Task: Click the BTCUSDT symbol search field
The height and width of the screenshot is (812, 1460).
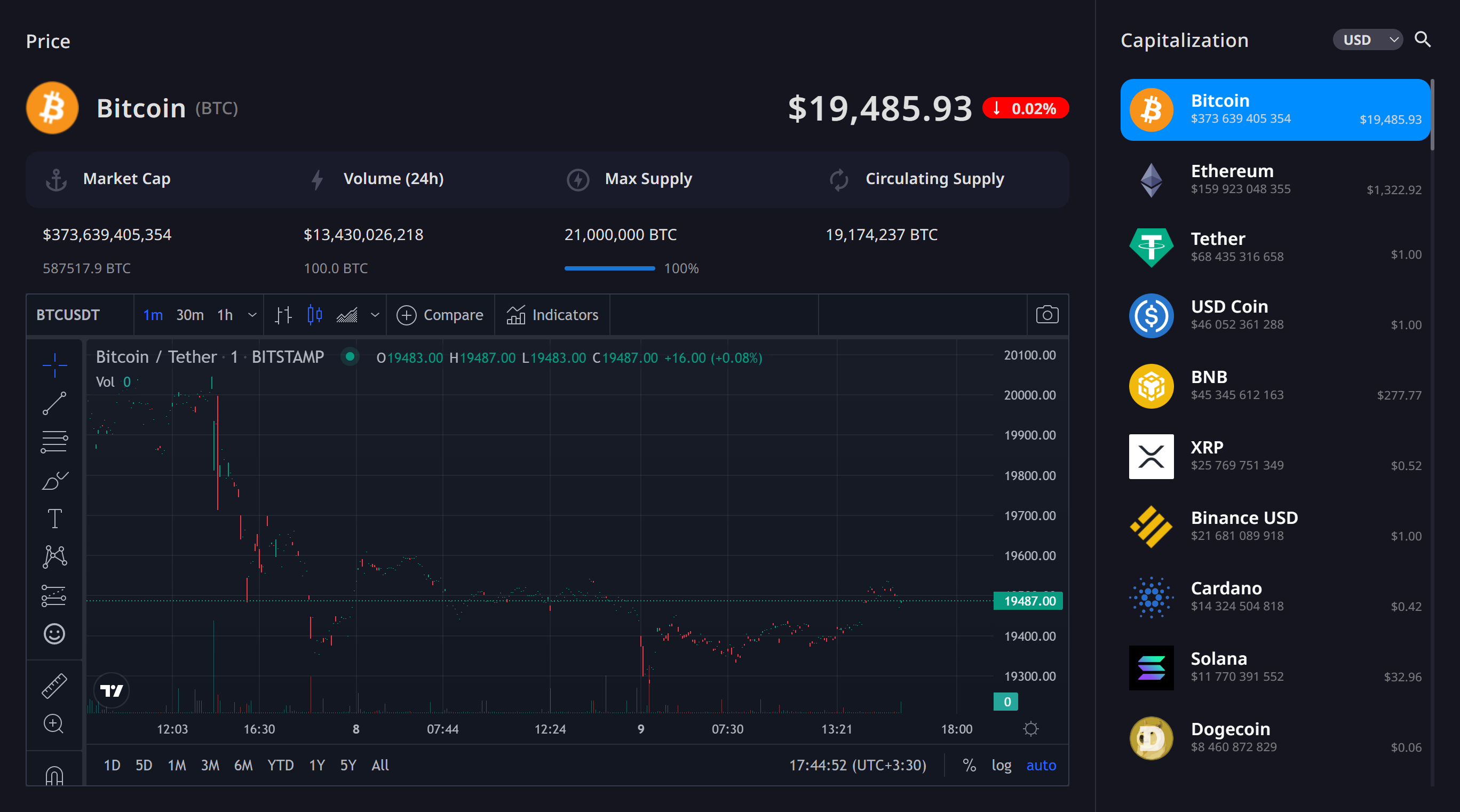Action: tap(80, 314)
